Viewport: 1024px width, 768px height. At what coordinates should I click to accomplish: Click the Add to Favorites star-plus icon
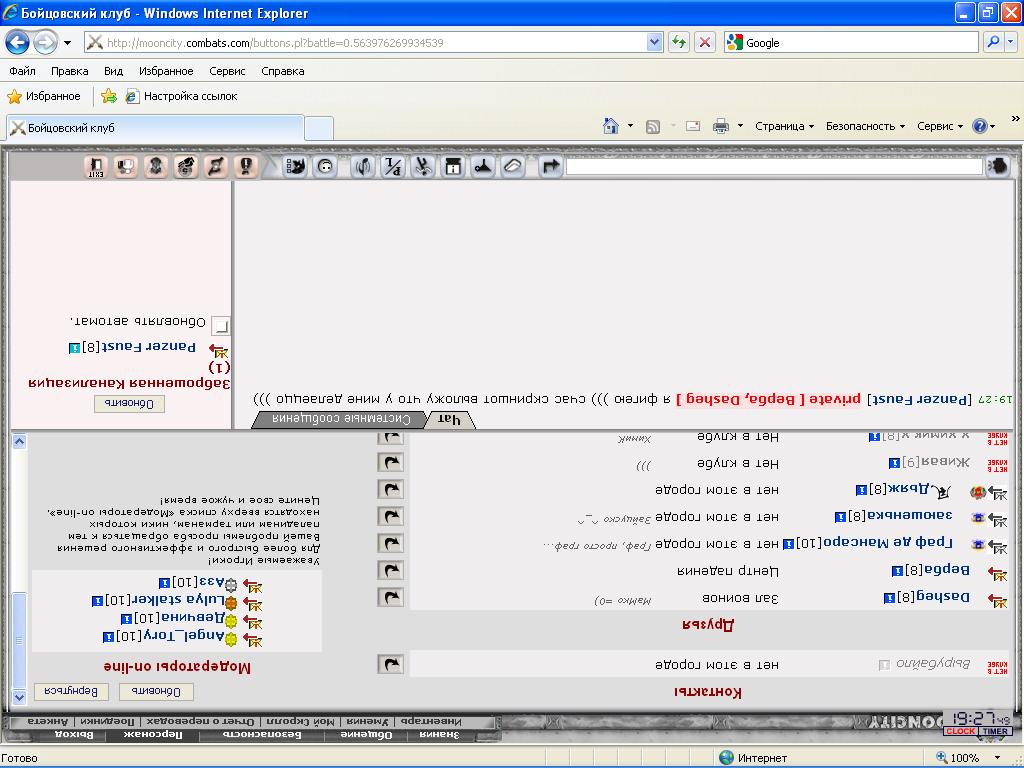(x=109, y=97)
